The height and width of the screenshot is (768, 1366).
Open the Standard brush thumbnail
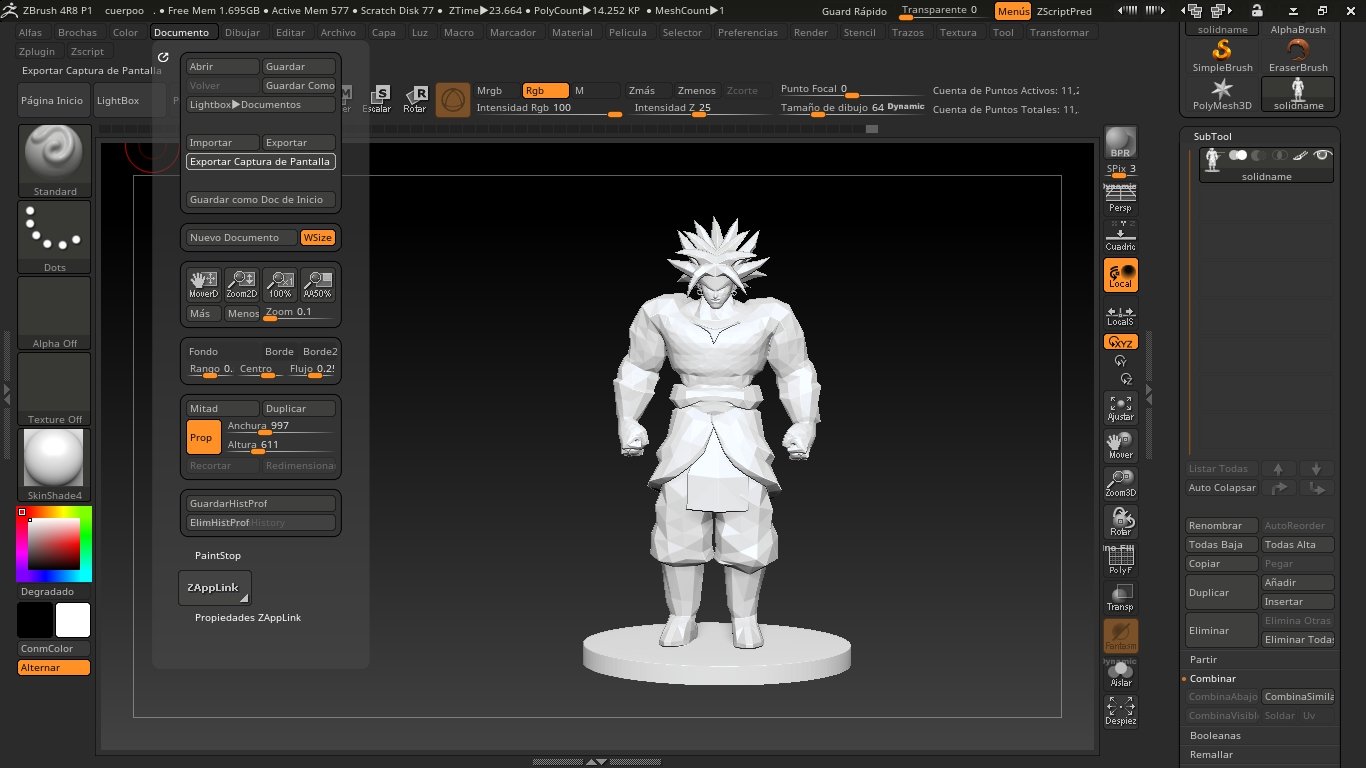[x=55, y=161]
